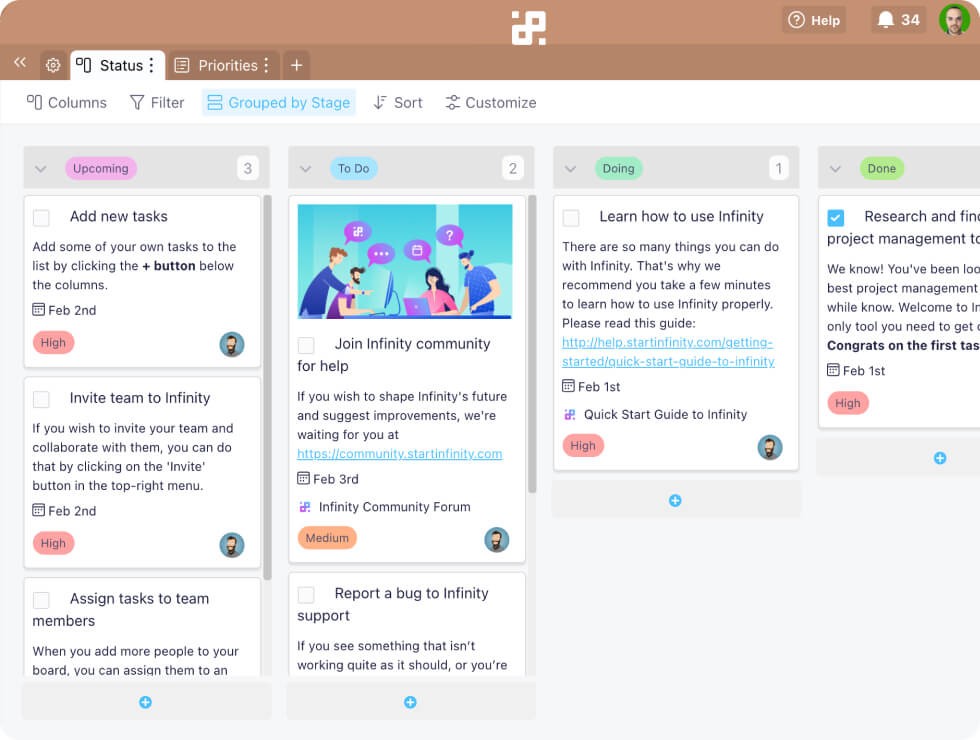980x740 pixels.
Task: Open board settings gear icon
Action: 53,65
